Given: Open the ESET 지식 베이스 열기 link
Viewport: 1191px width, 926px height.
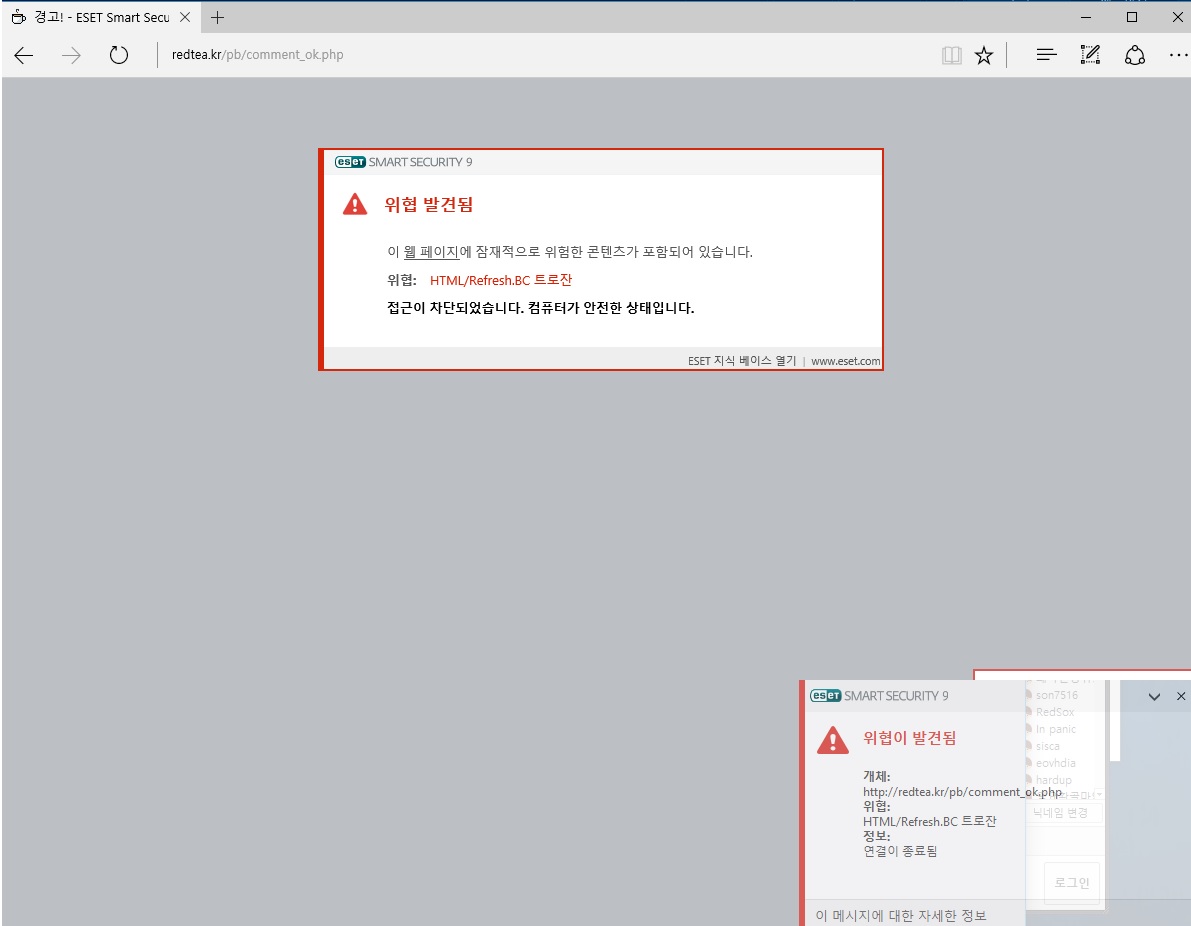Looking at the screenshot, I should 742,361.
